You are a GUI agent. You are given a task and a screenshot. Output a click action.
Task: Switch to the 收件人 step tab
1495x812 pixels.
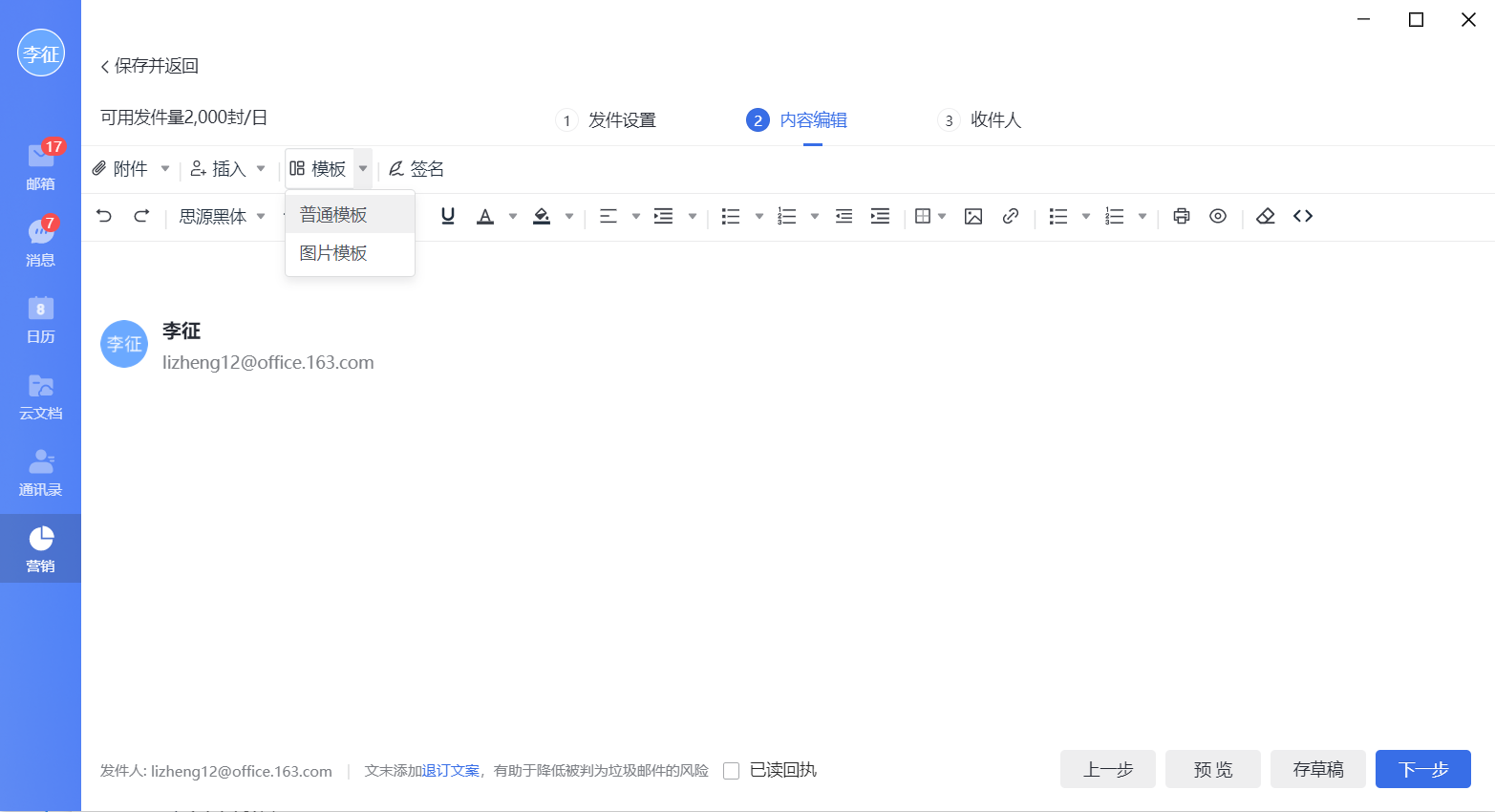pos(996,120)
